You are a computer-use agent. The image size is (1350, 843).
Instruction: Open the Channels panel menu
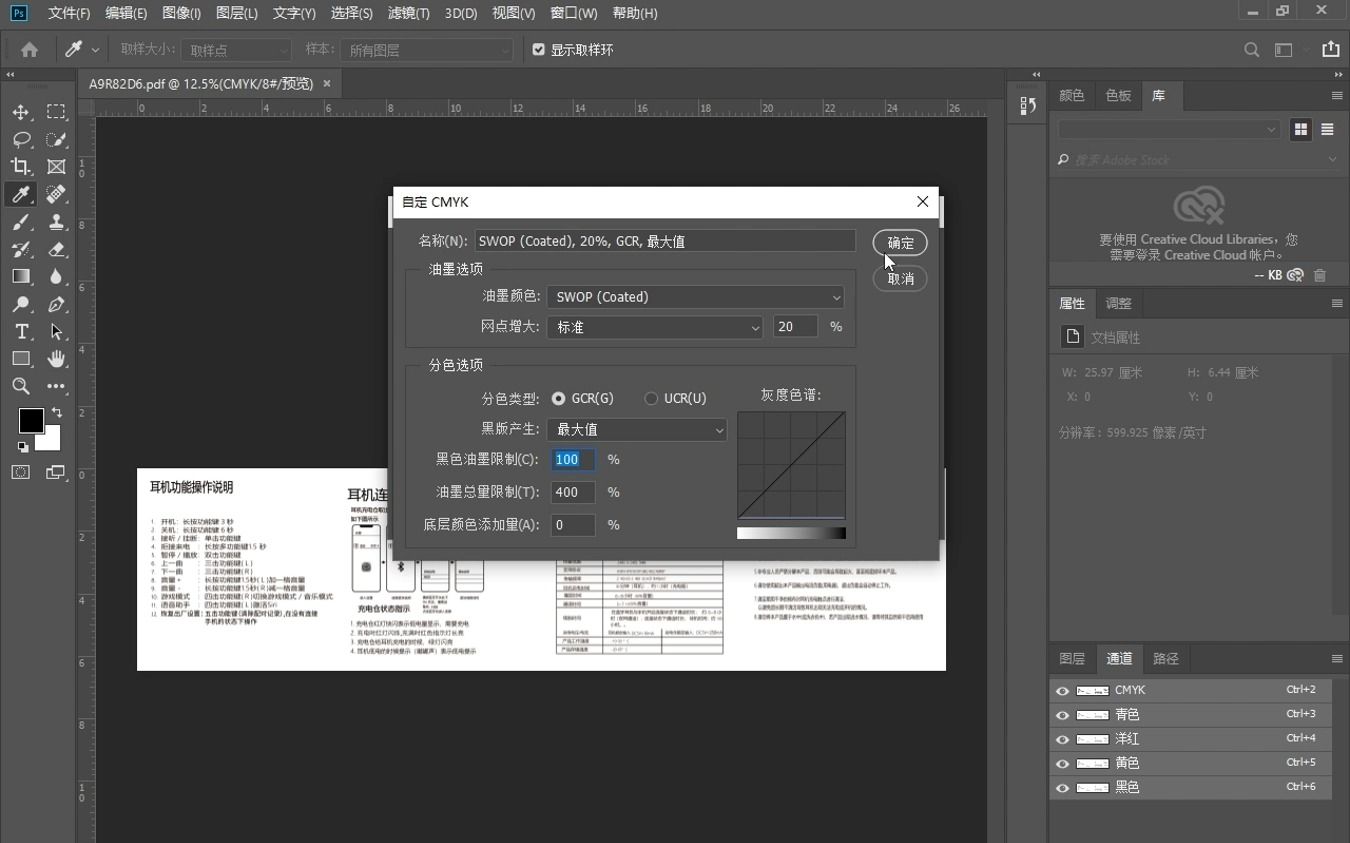(1337, 659)
